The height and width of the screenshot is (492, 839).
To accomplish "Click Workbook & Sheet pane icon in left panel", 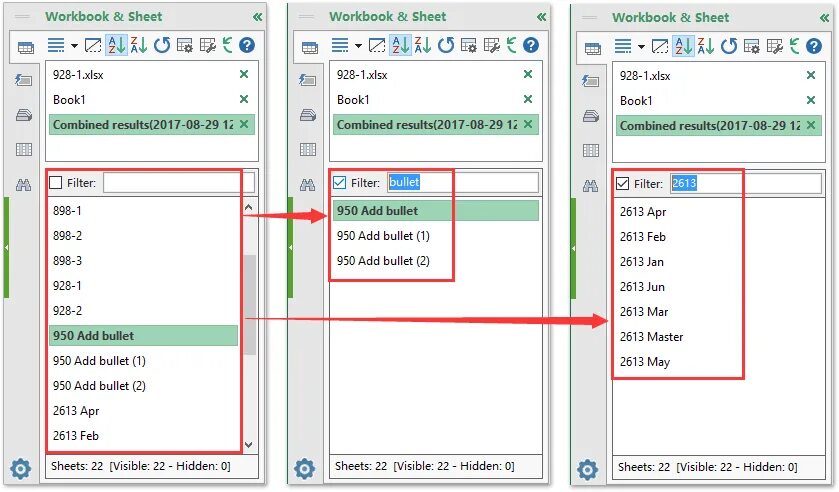I will [25, 48].
